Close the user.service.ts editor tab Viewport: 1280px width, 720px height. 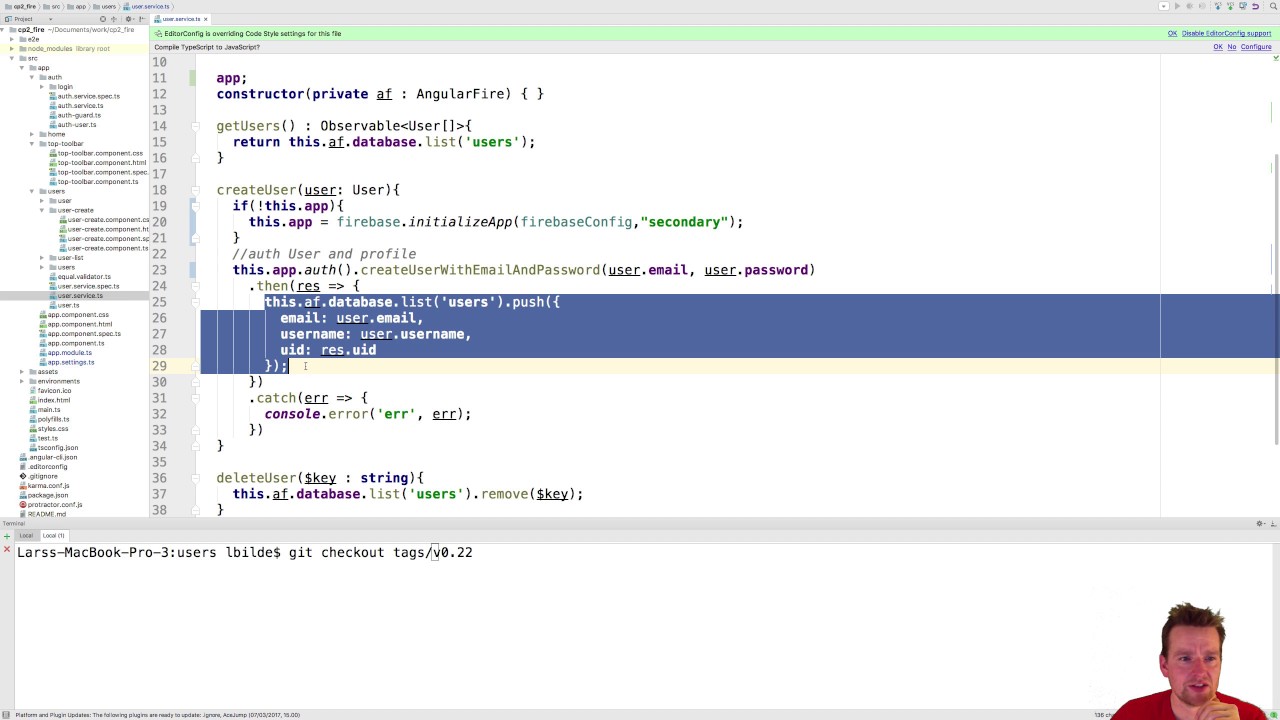(x=206, y=19)
